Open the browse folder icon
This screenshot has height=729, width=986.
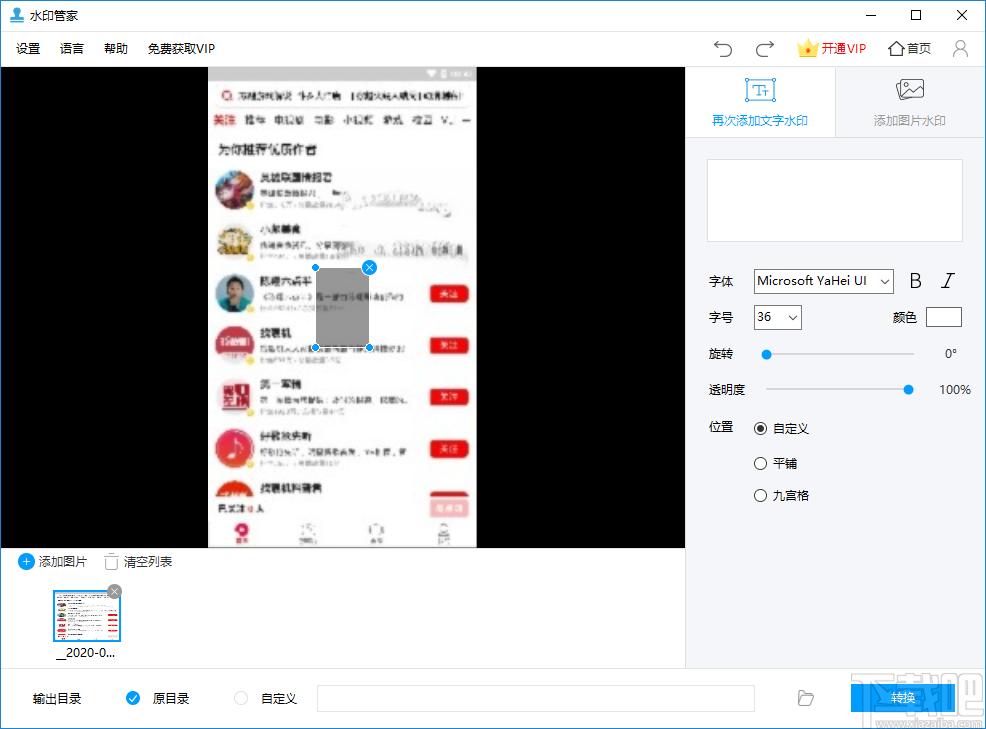tap(806, 698)
